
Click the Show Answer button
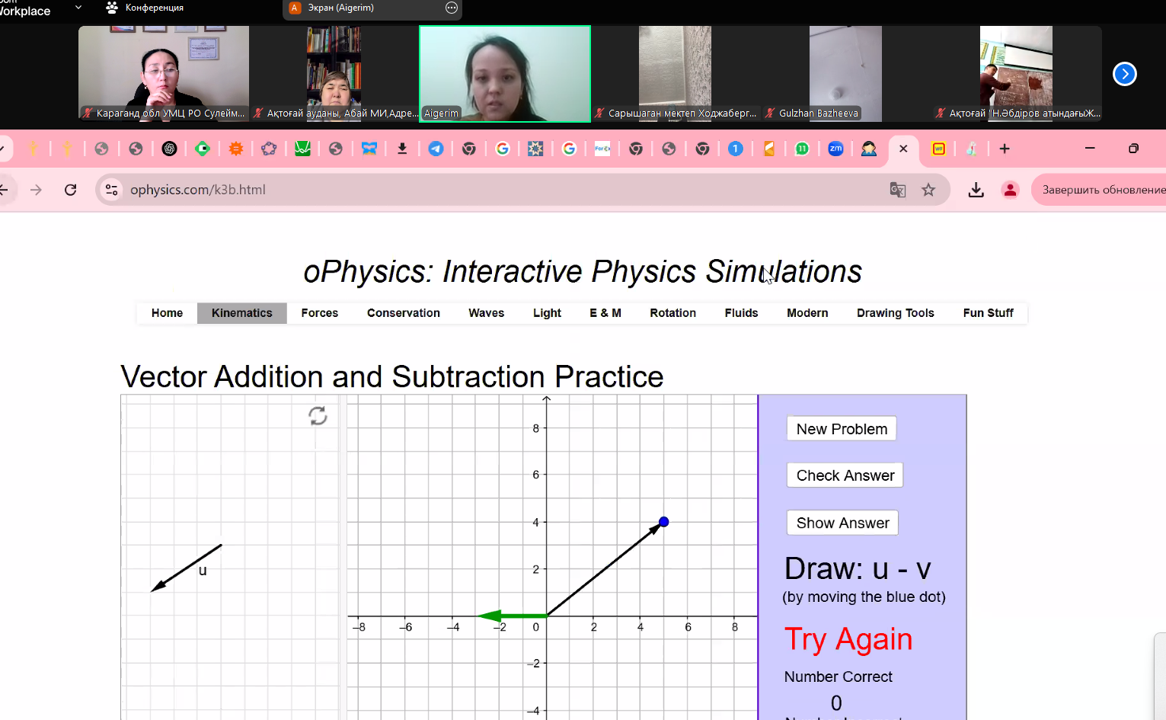(x=842, y=523)
